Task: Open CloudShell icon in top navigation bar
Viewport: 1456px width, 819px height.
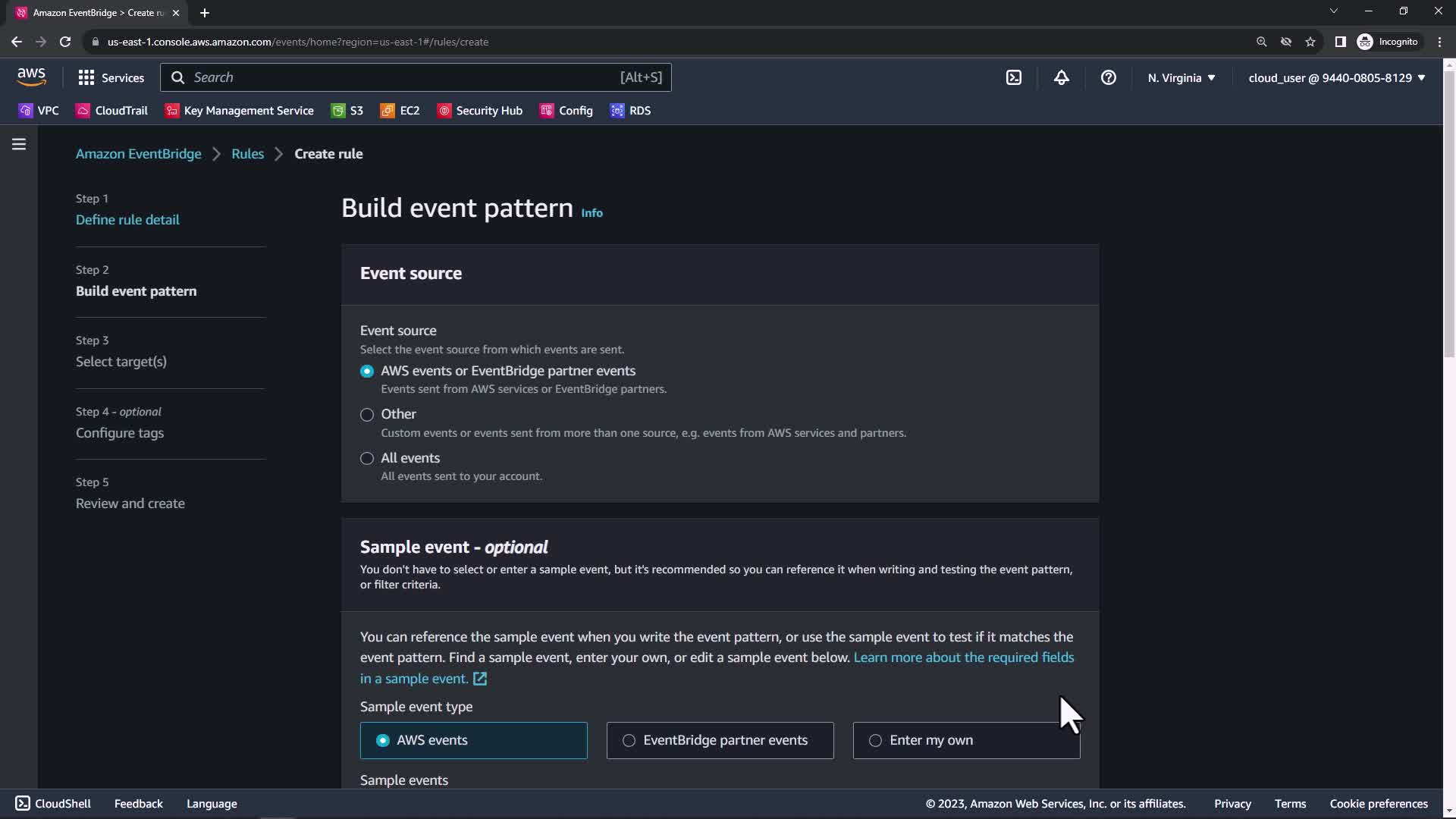Action: [1014, 77]
